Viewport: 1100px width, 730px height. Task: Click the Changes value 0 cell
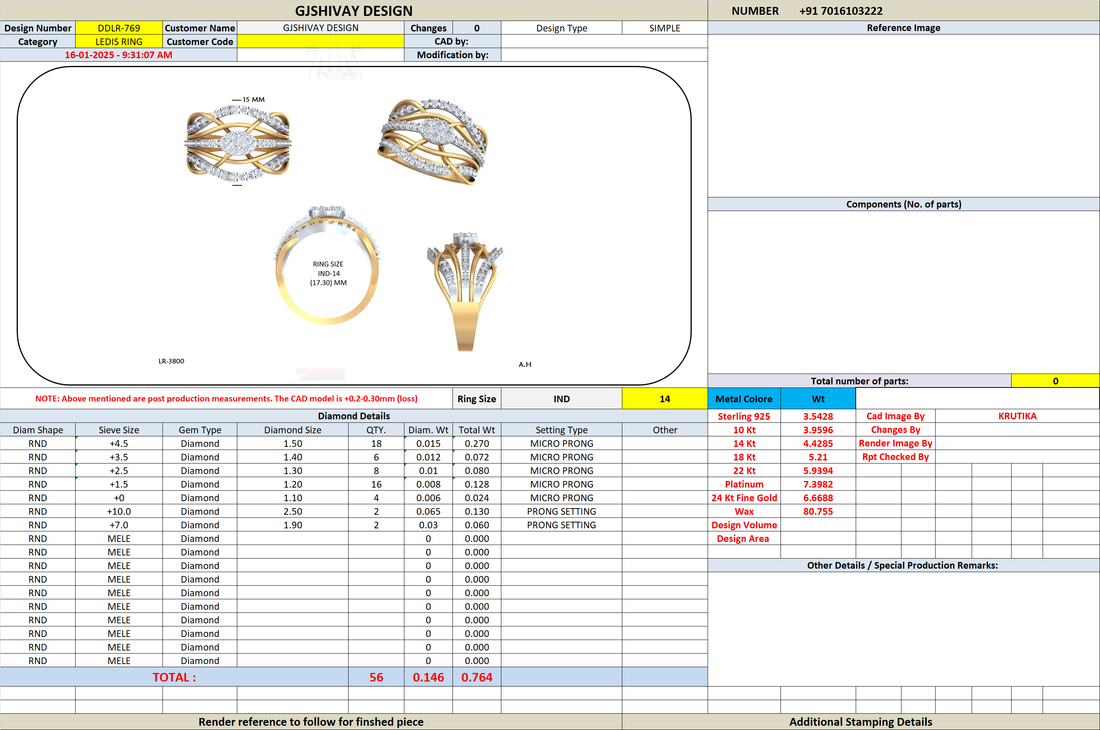point(476,28)
